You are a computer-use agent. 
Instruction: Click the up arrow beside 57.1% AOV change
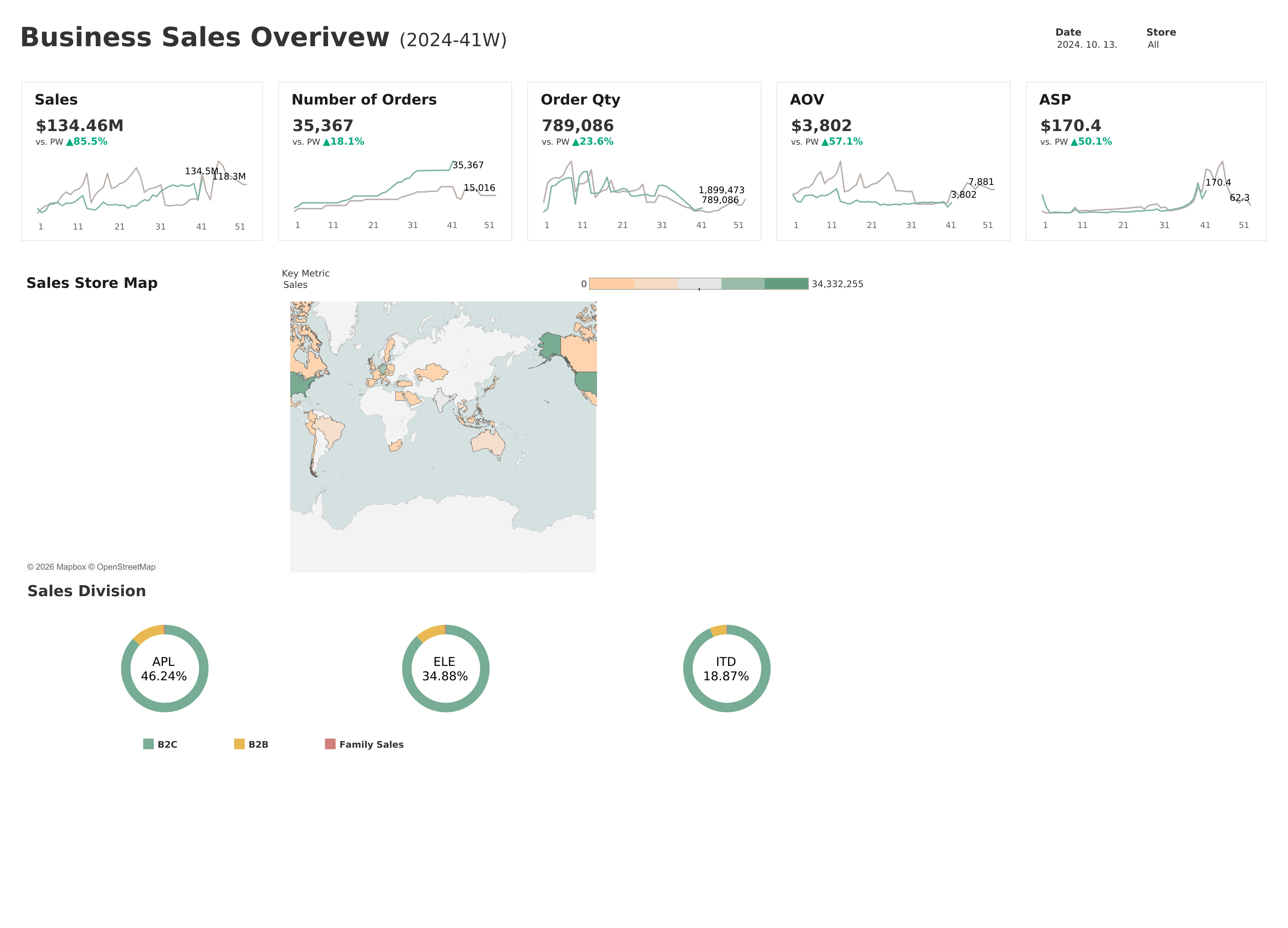825,142
